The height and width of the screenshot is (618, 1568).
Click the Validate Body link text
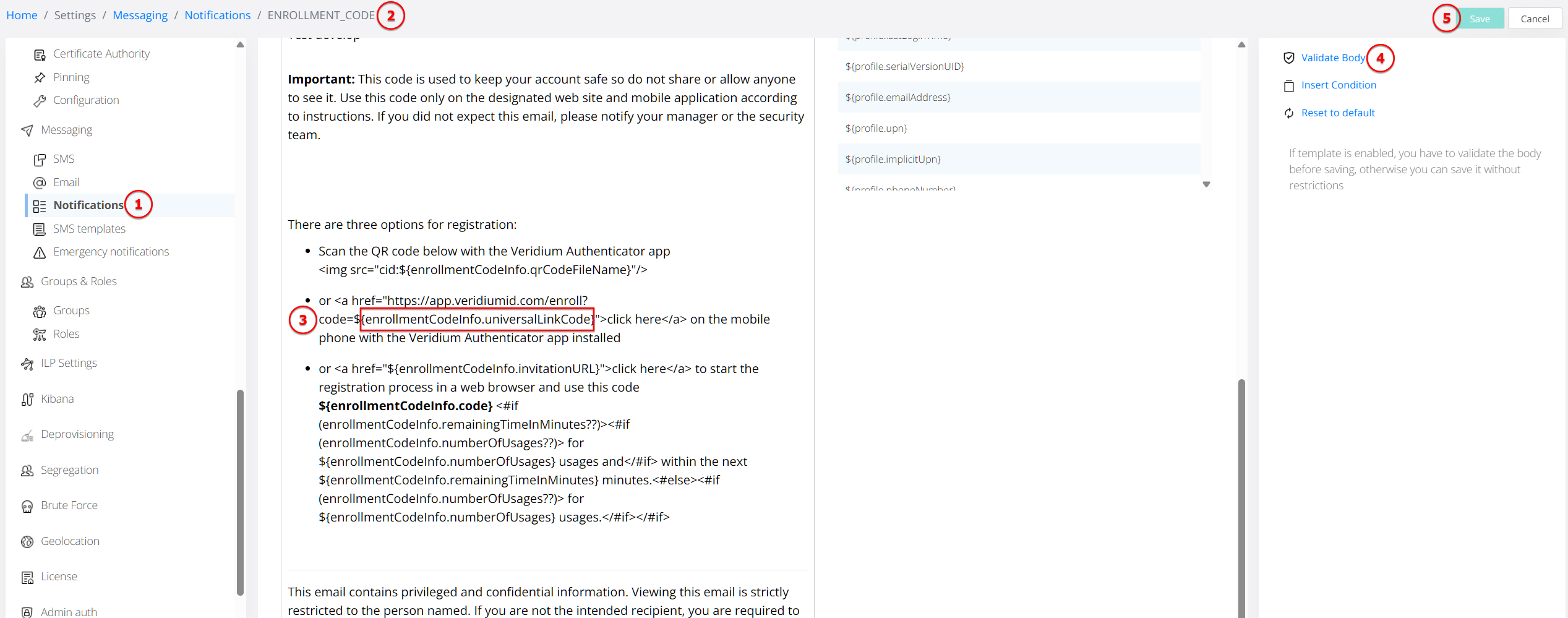pyautogui.click(x=1333, y=58)
